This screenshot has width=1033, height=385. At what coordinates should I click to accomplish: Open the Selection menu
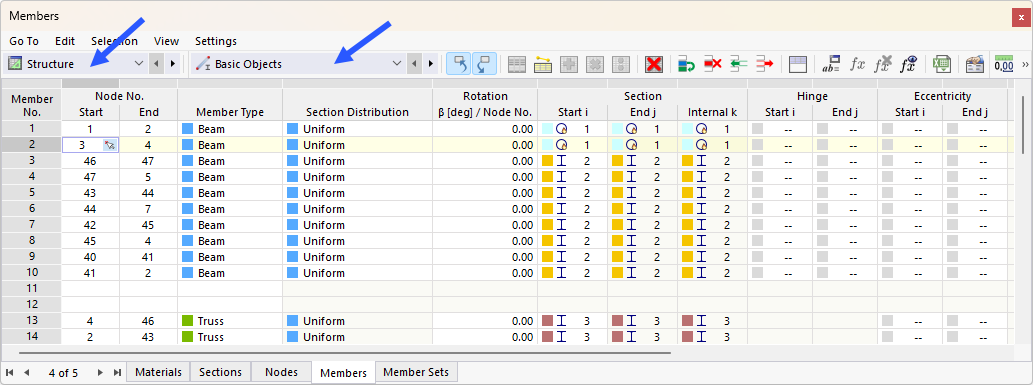(115, 41)
